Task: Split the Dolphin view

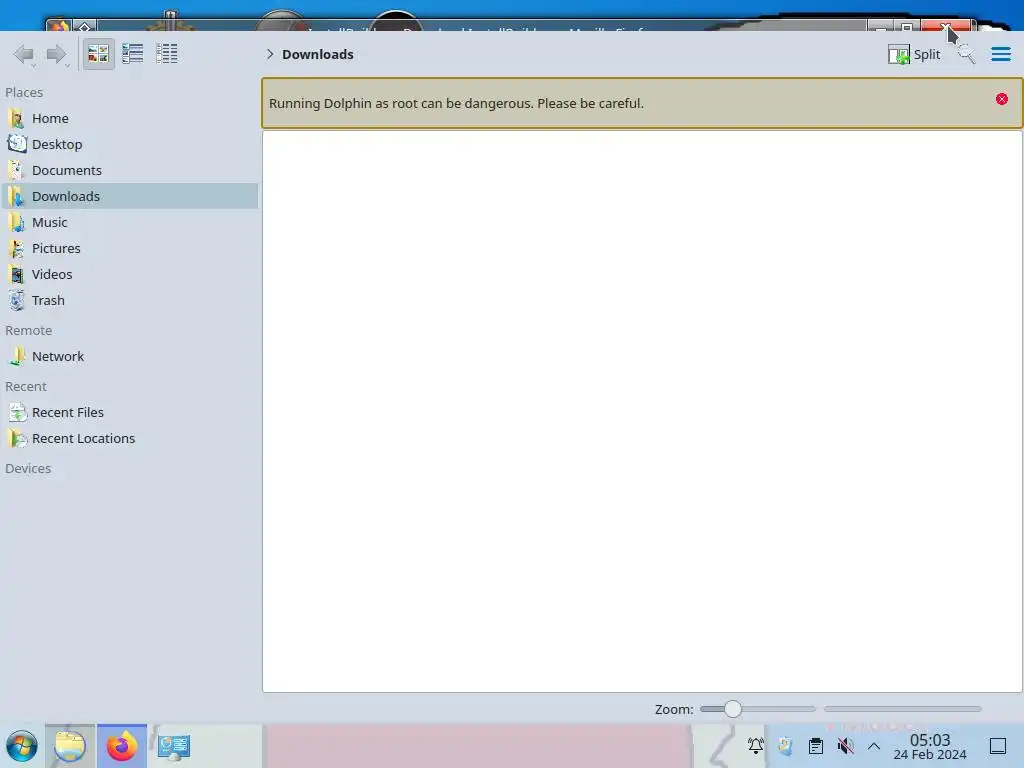Action: click(x=914, y=54)
